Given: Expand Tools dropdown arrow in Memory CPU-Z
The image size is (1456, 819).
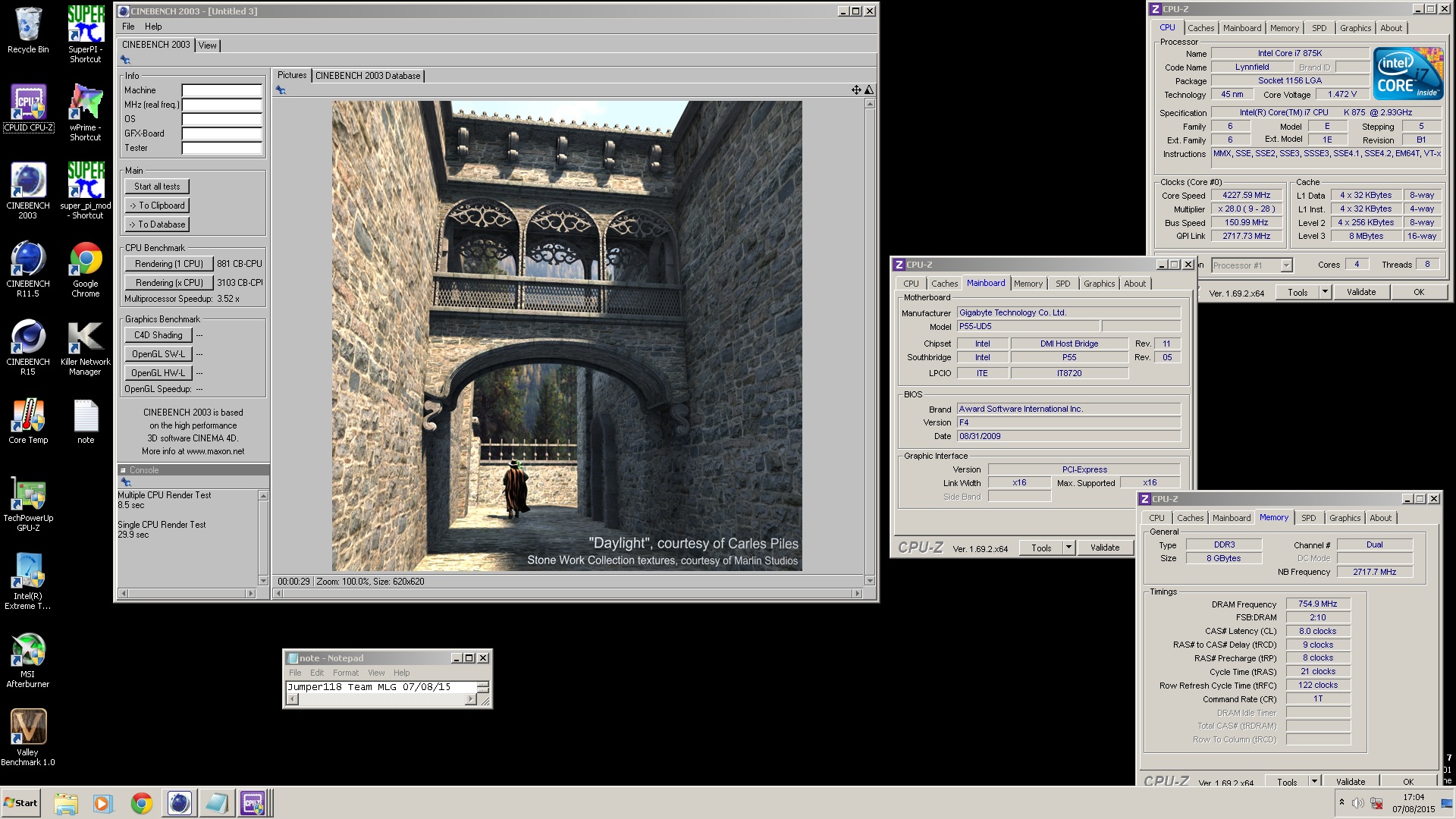Looking at the screenshot, I should point(1314,781).
